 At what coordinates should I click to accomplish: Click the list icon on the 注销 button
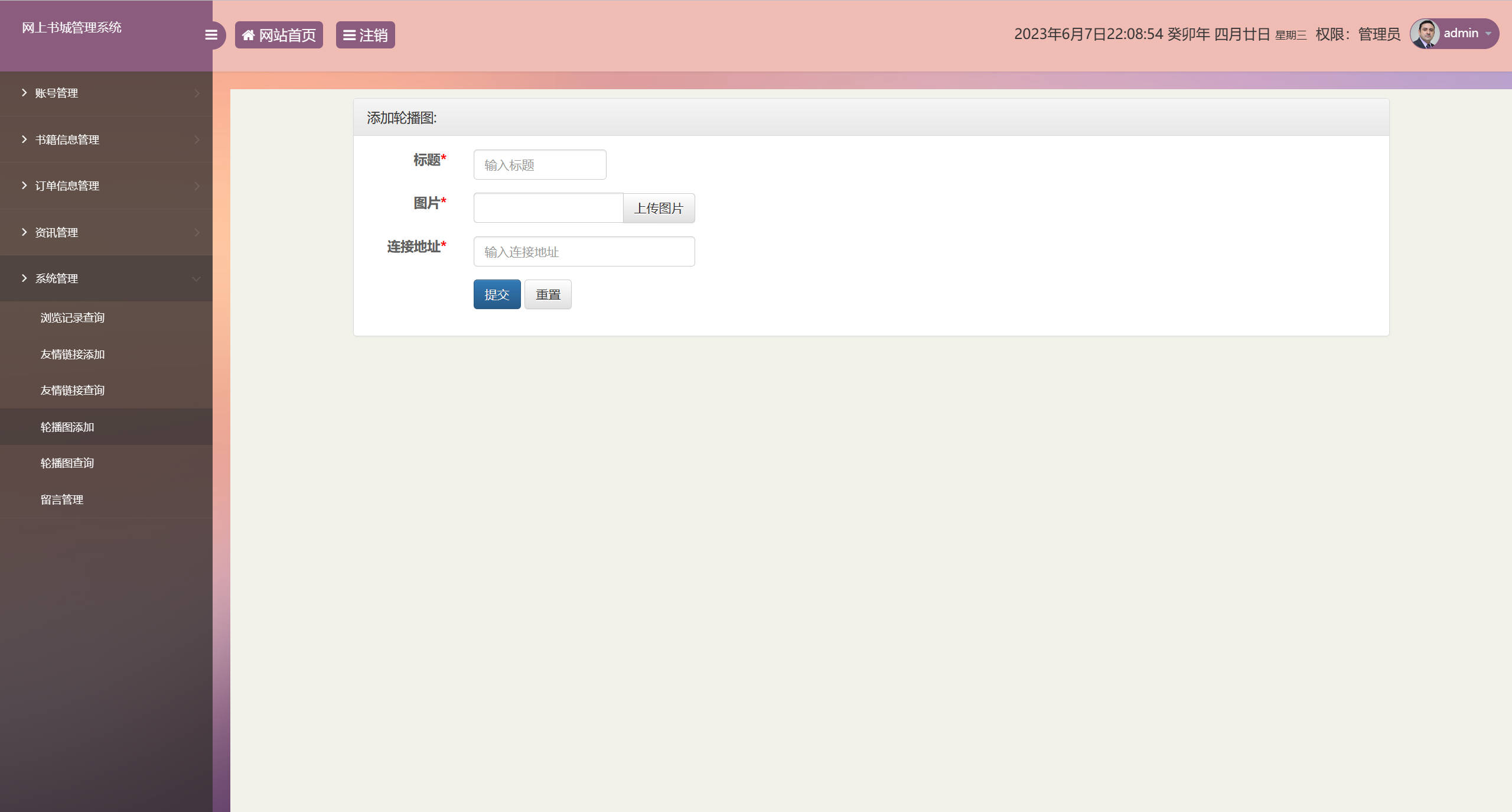pos(348,35)
